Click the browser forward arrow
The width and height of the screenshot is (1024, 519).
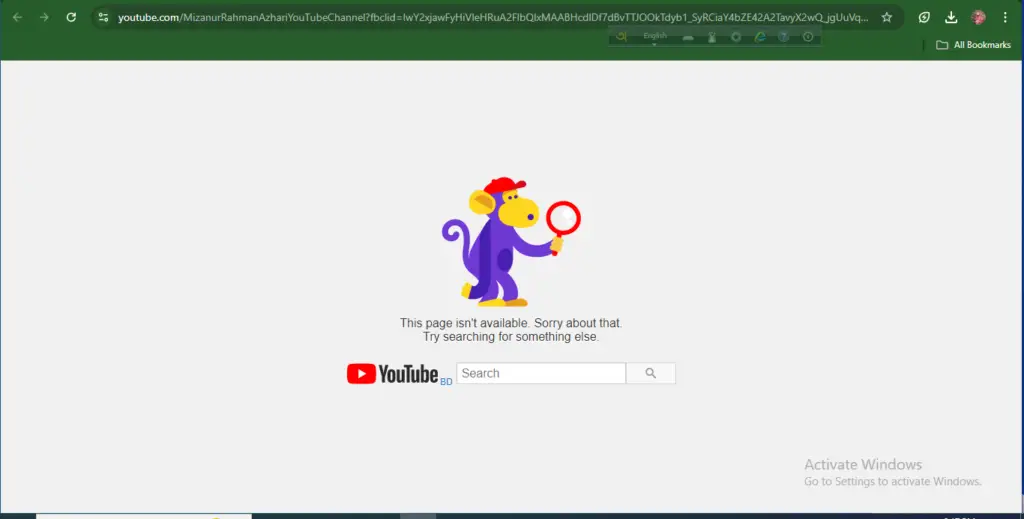tap(43, 17)
